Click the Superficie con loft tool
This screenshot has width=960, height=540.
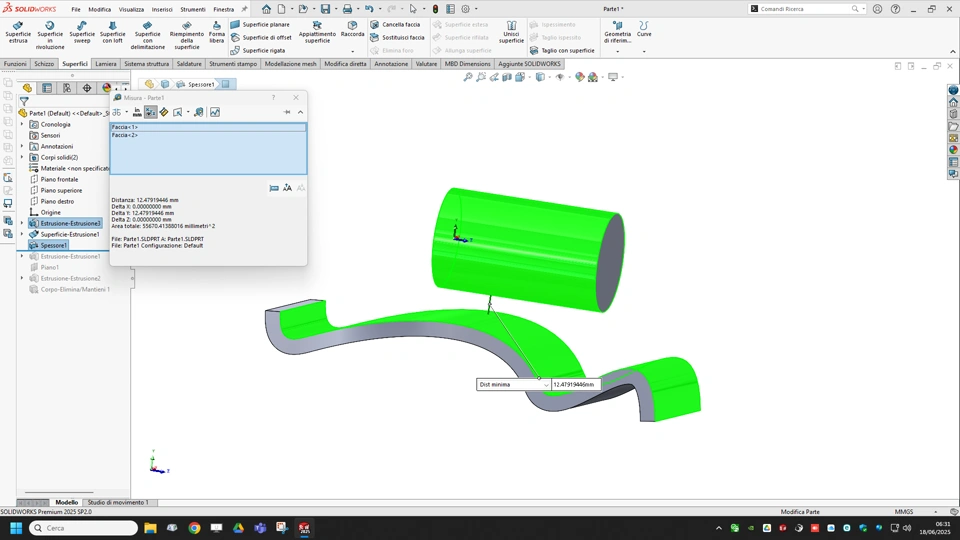tap(112, 32)
